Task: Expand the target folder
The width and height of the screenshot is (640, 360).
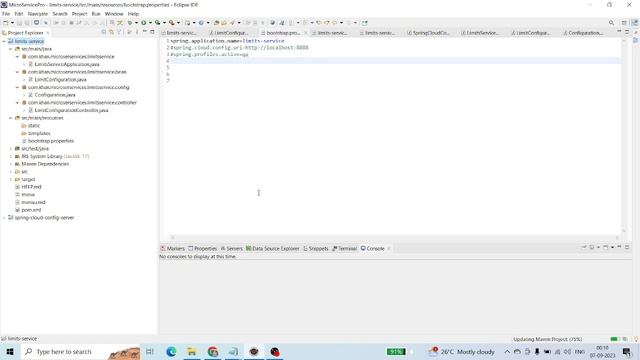Action: [11, 179]
